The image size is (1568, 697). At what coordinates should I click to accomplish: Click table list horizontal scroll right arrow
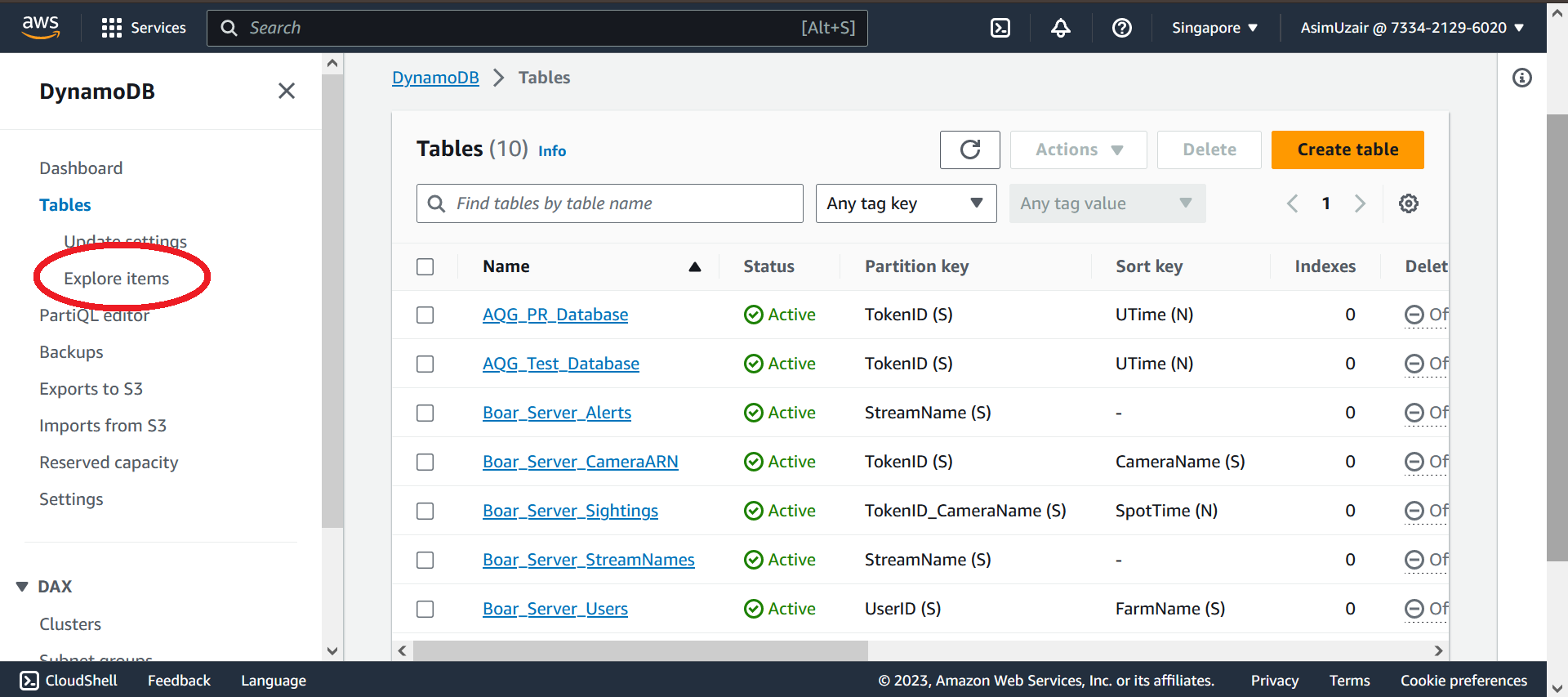pos(1439,650)
